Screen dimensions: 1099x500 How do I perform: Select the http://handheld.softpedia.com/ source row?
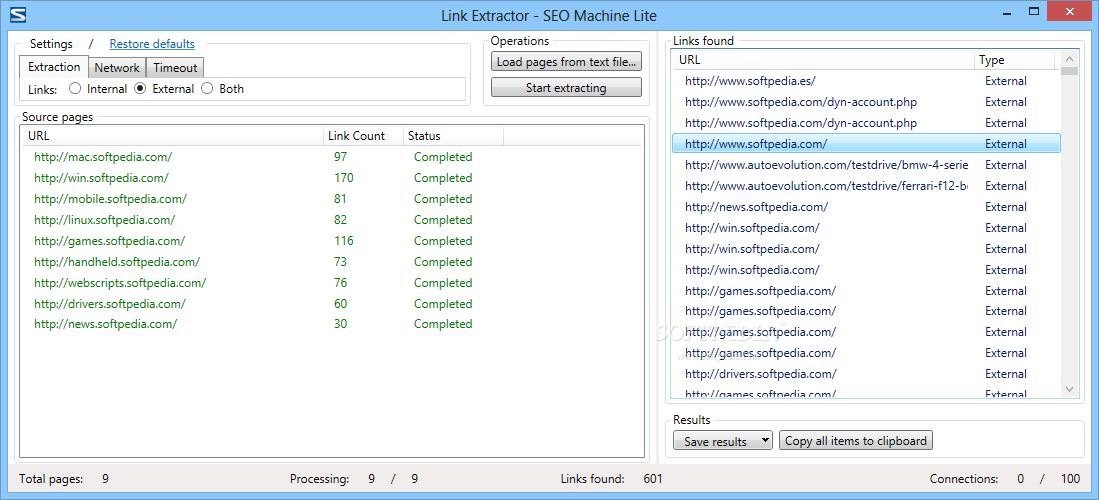pos(331,262)
